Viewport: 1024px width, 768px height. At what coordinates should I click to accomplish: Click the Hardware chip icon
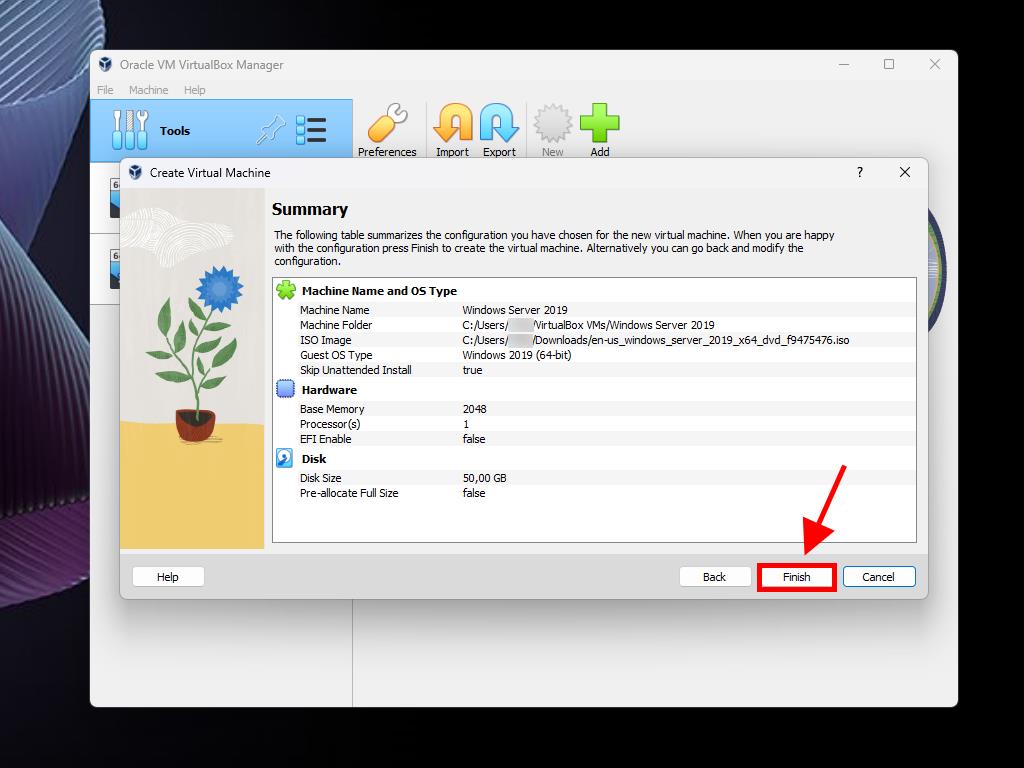285,390
